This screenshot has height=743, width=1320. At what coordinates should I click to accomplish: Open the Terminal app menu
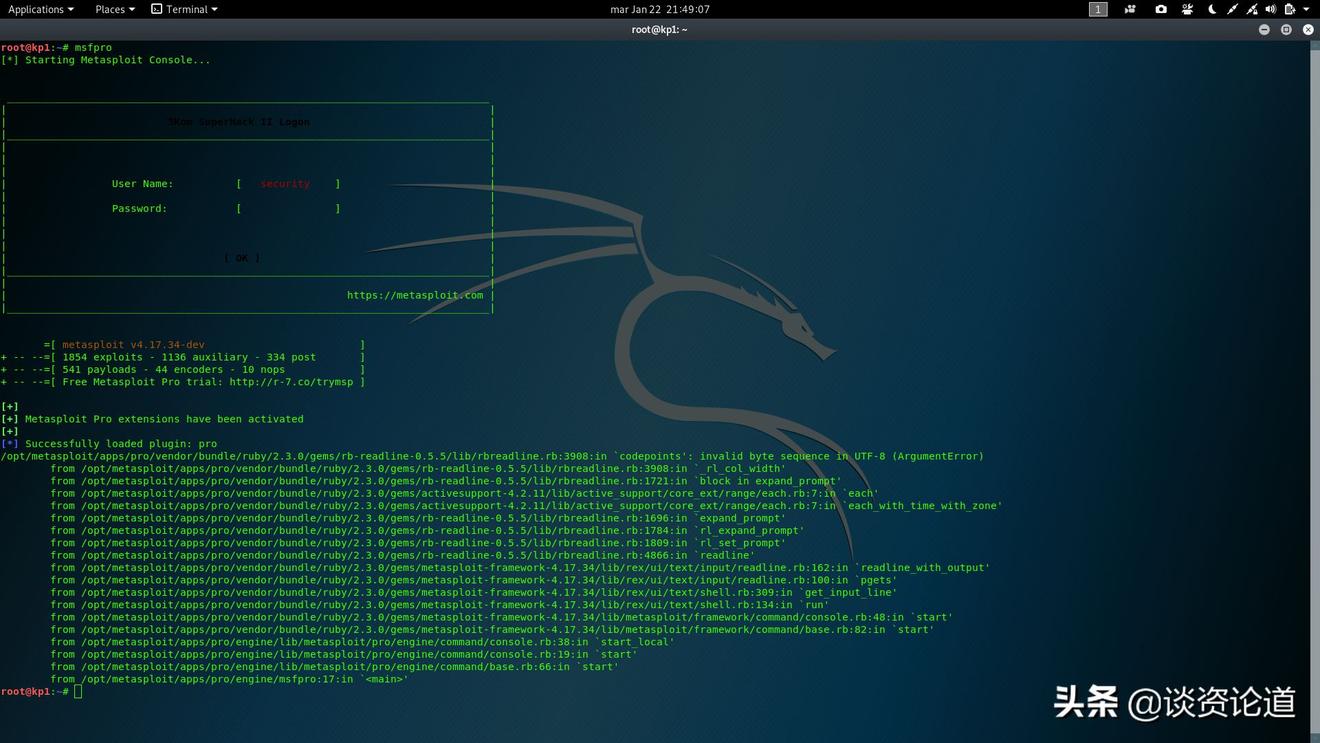point(191,9)
